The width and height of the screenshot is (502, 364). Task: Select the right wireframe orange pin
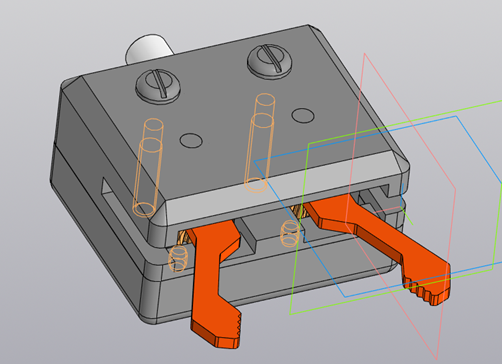point(260,143)
